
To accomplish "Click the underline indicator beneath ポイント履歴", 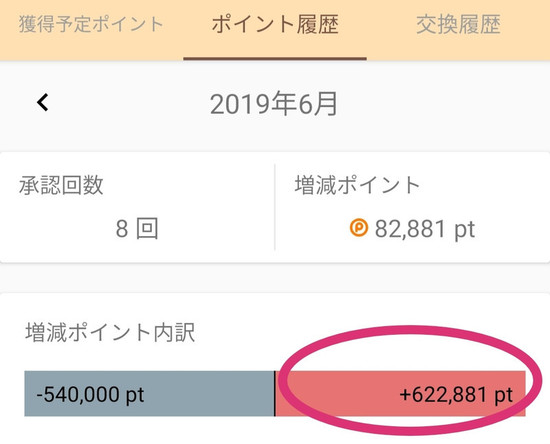I will coord(275,59).
